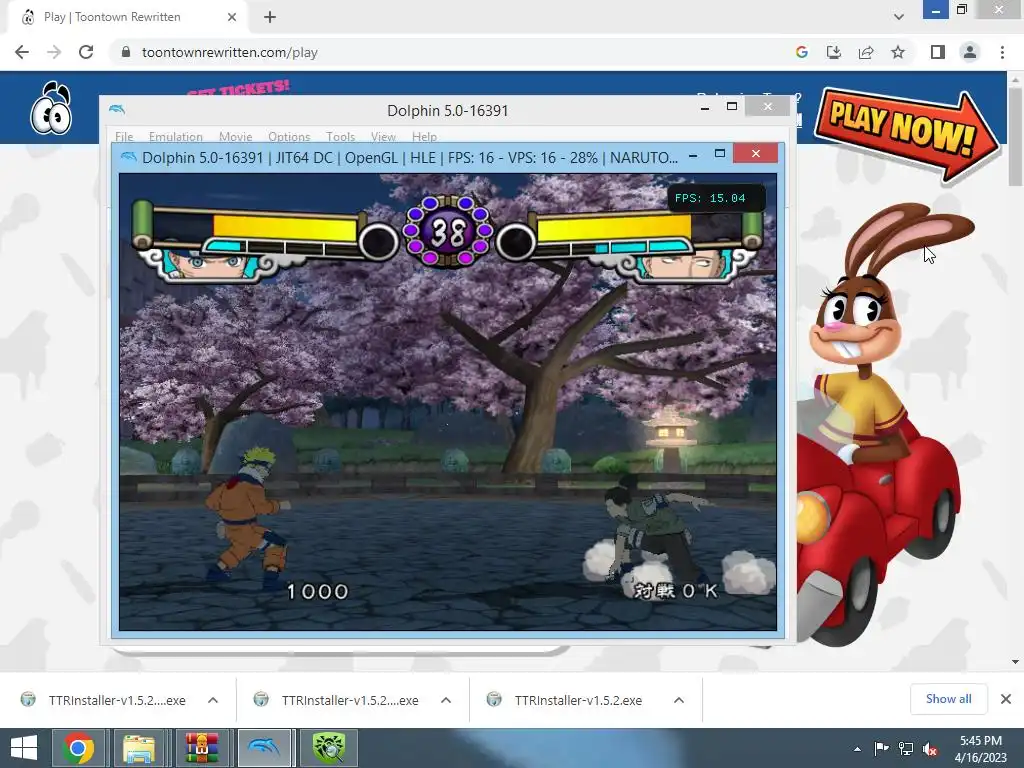View site info via the lock icon
The width and height of the screenshot is (1024, 768).
pyautogui.click(x=126, y=52)
